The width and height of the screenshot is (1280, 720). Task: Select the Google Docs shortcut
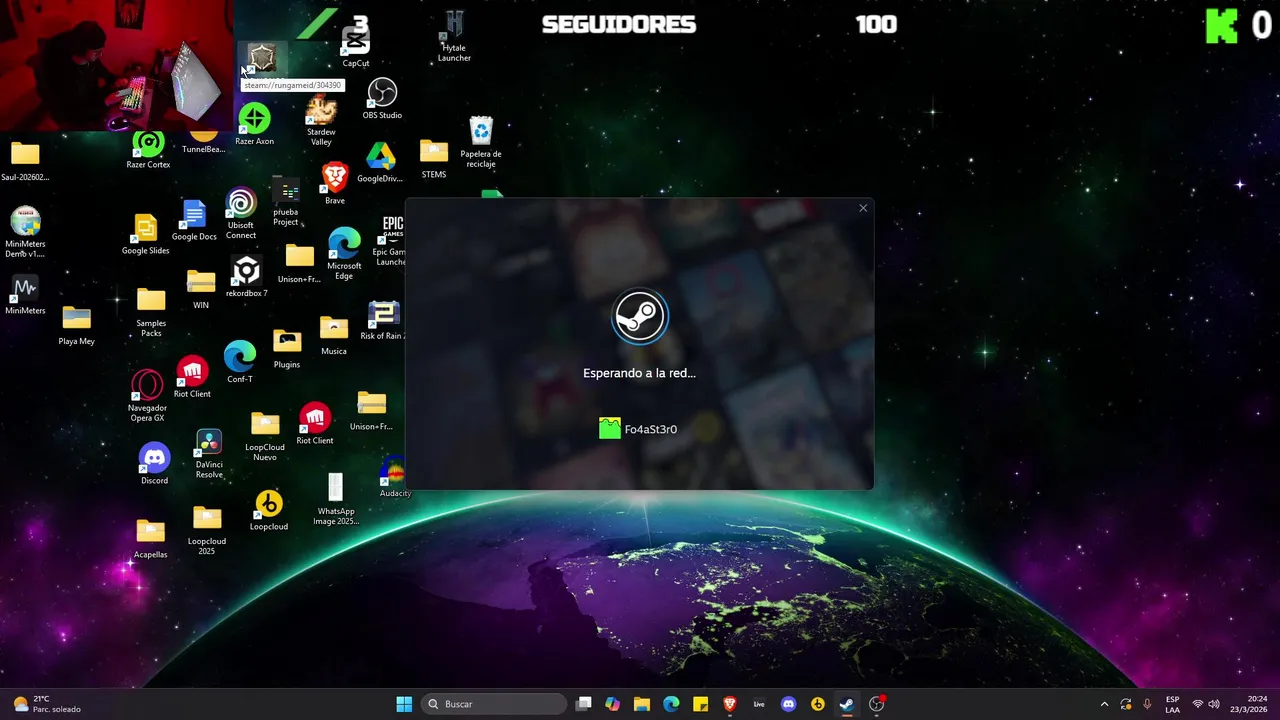[194, 220]
